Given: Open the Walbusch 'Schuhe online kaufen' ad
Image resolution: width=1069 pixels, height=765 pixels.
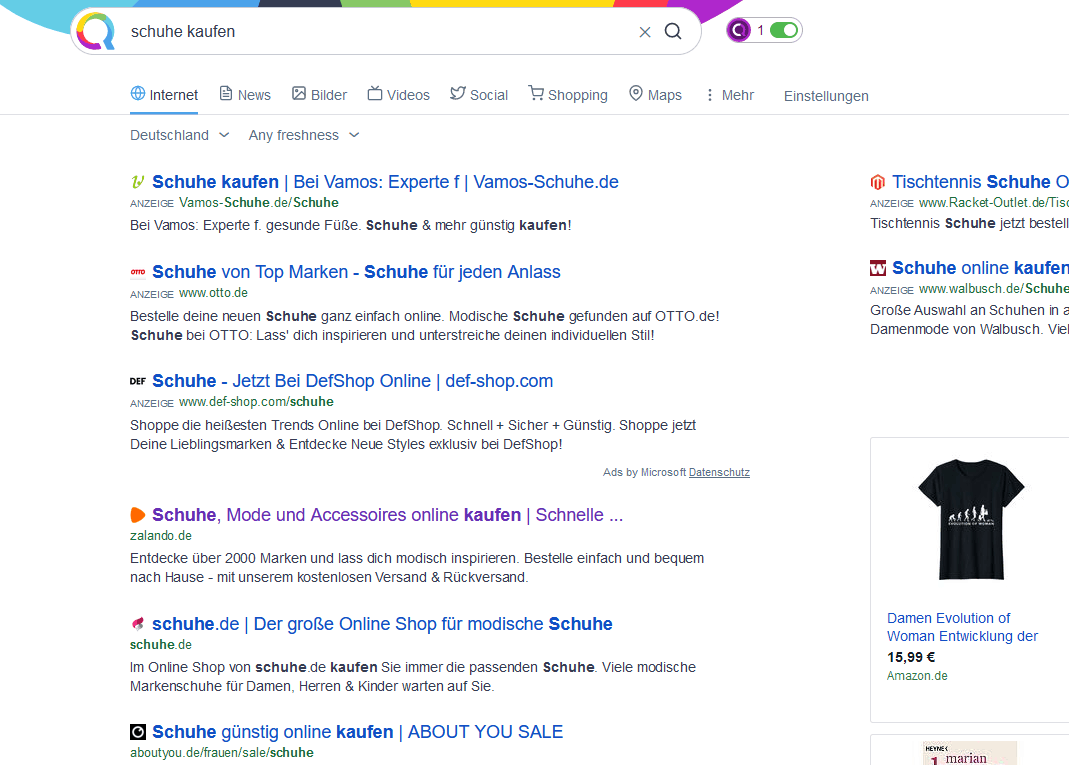Looking at the screenshot, I should (980, 268).
